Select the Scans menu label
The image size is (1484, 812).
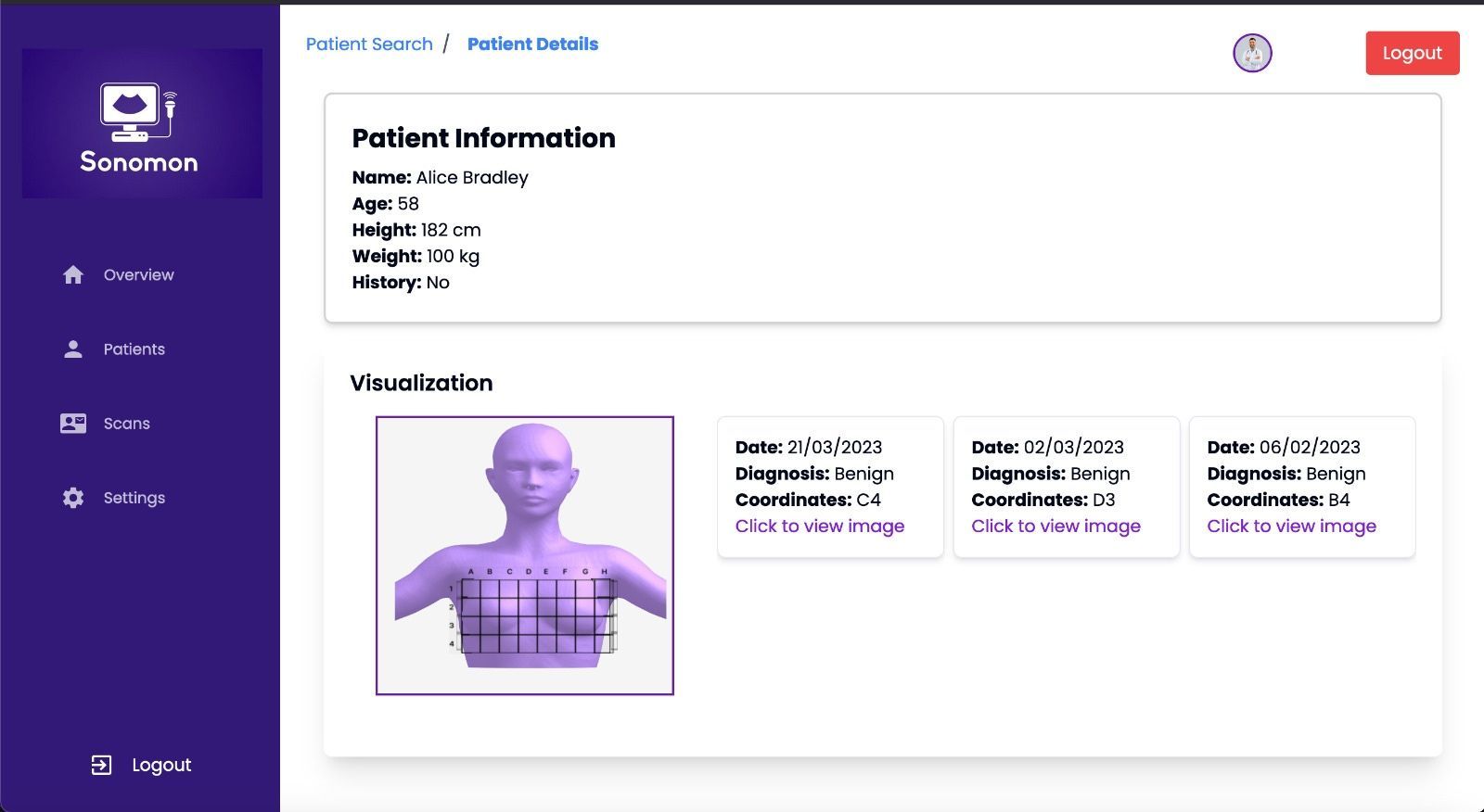tap(127, 424)
